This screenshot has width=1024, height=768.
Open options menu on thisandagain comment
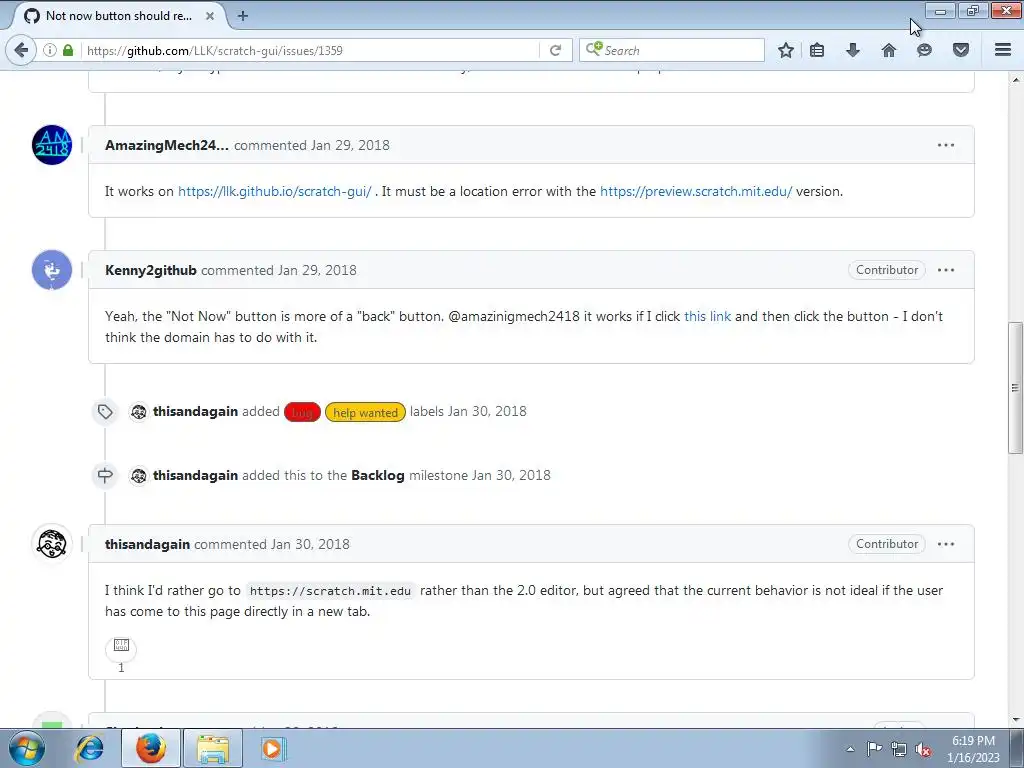point(946,543)
